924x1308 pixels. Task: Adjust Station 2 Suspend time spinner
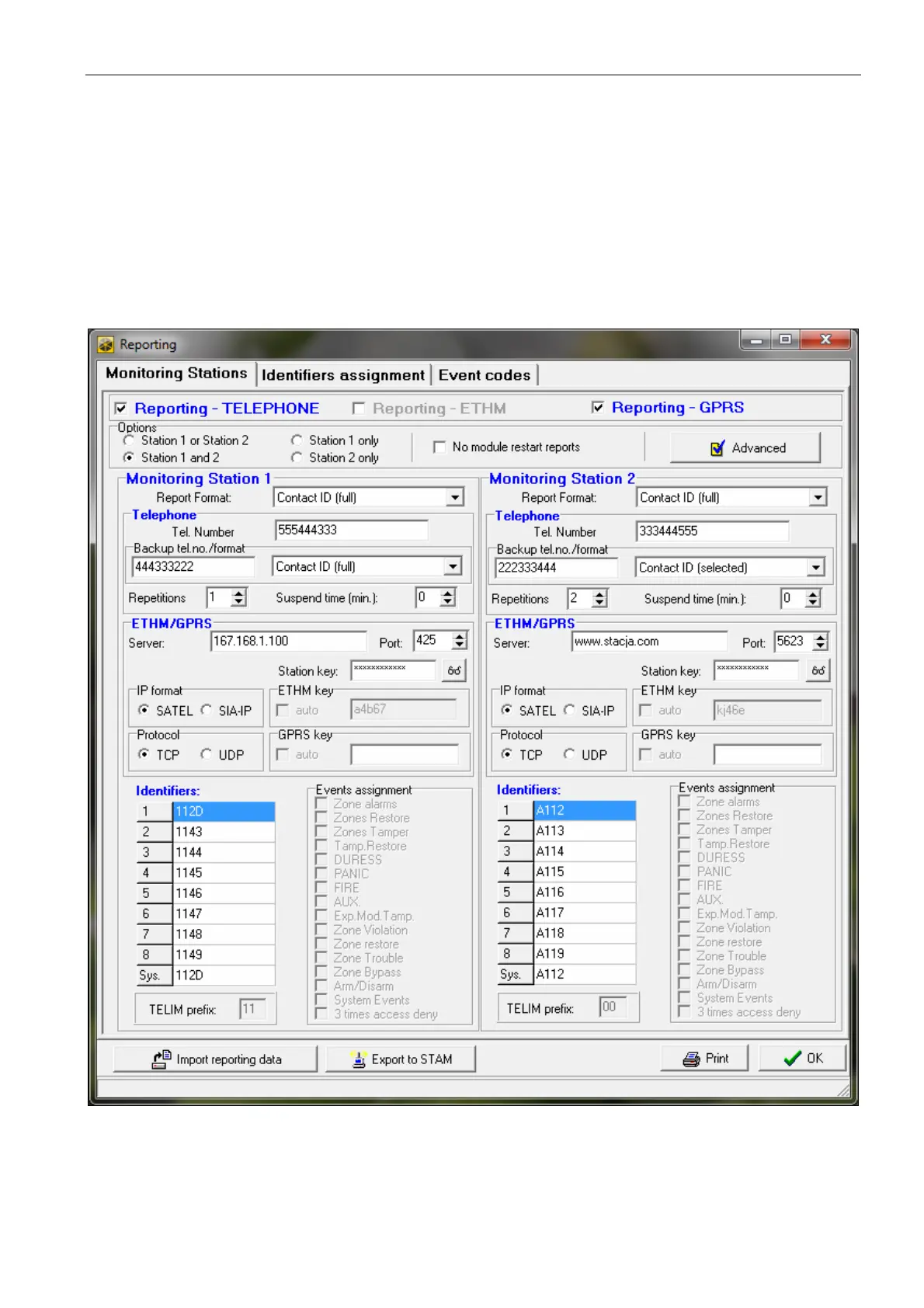[813, 599]
